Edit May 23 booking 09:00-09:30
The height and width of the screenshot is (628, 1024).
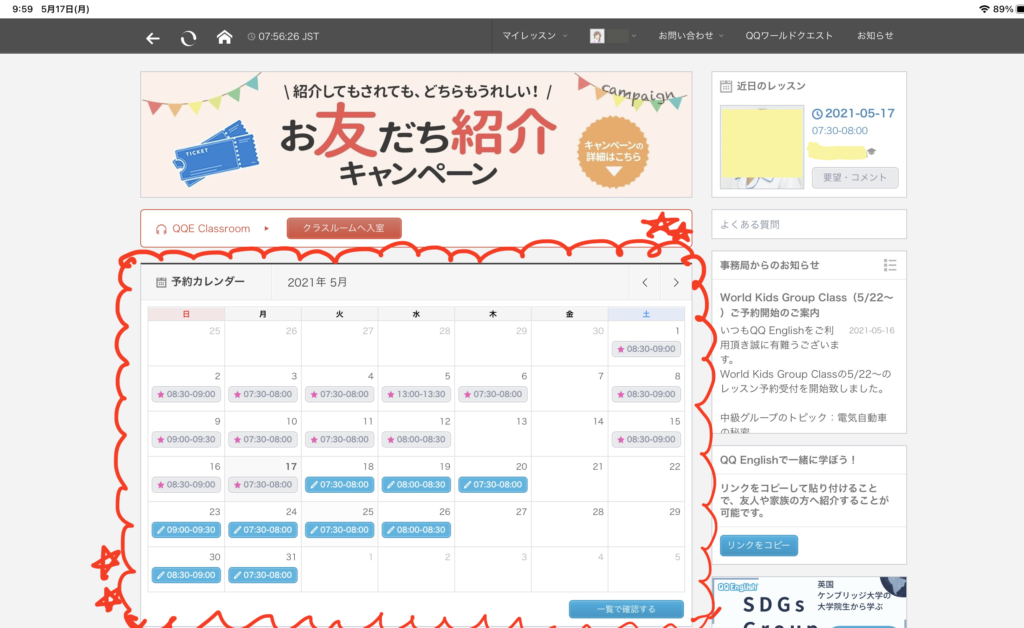click(x=186, y=529)
